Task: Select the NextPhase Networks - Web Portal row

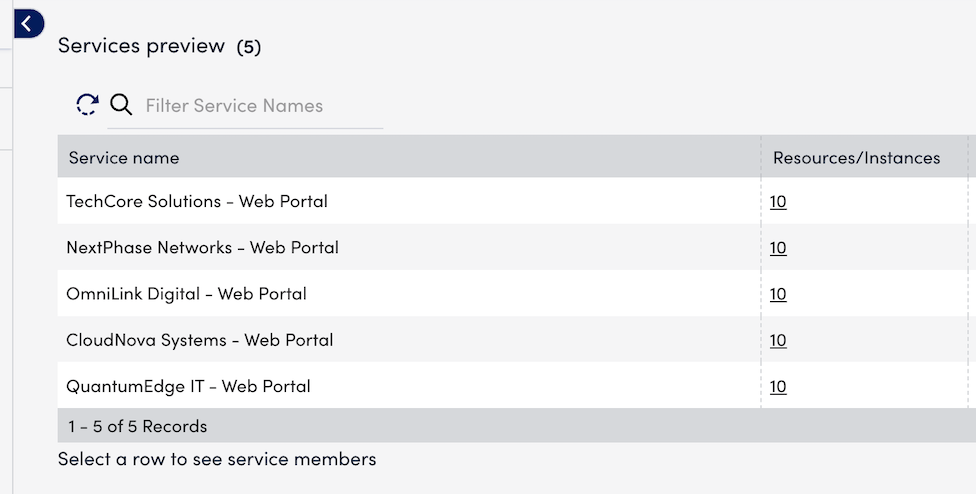Action: tap(202, 248)
